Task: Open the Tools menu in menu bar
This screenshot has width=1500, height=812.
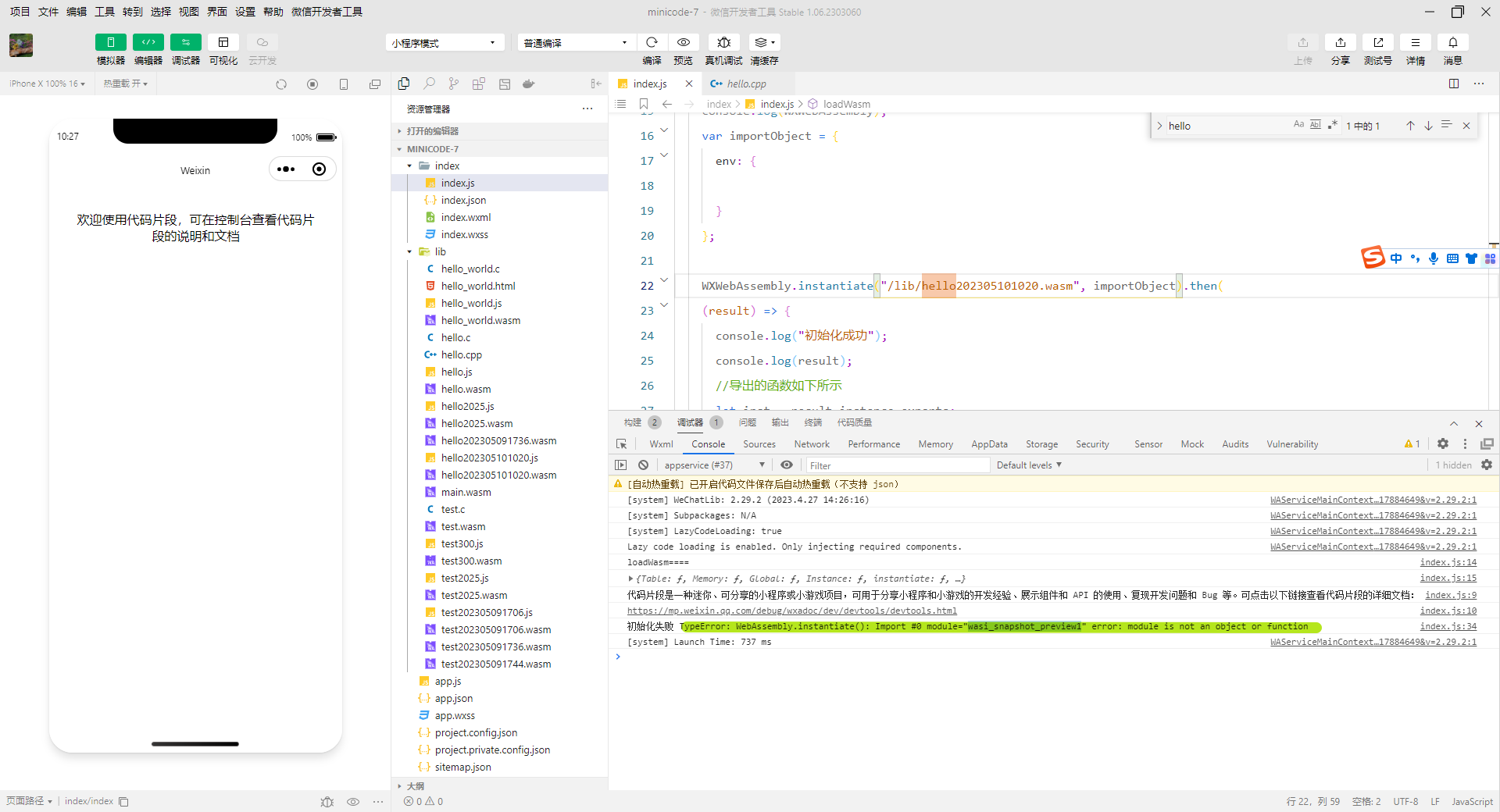Action: [x=104, y=12]
